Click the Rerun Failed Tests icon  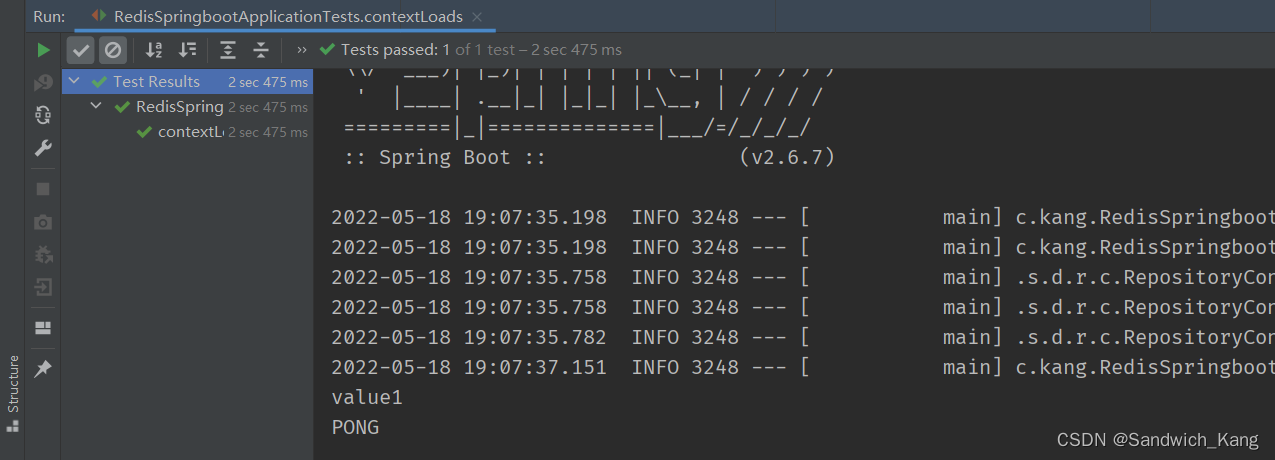coord(43,82)
